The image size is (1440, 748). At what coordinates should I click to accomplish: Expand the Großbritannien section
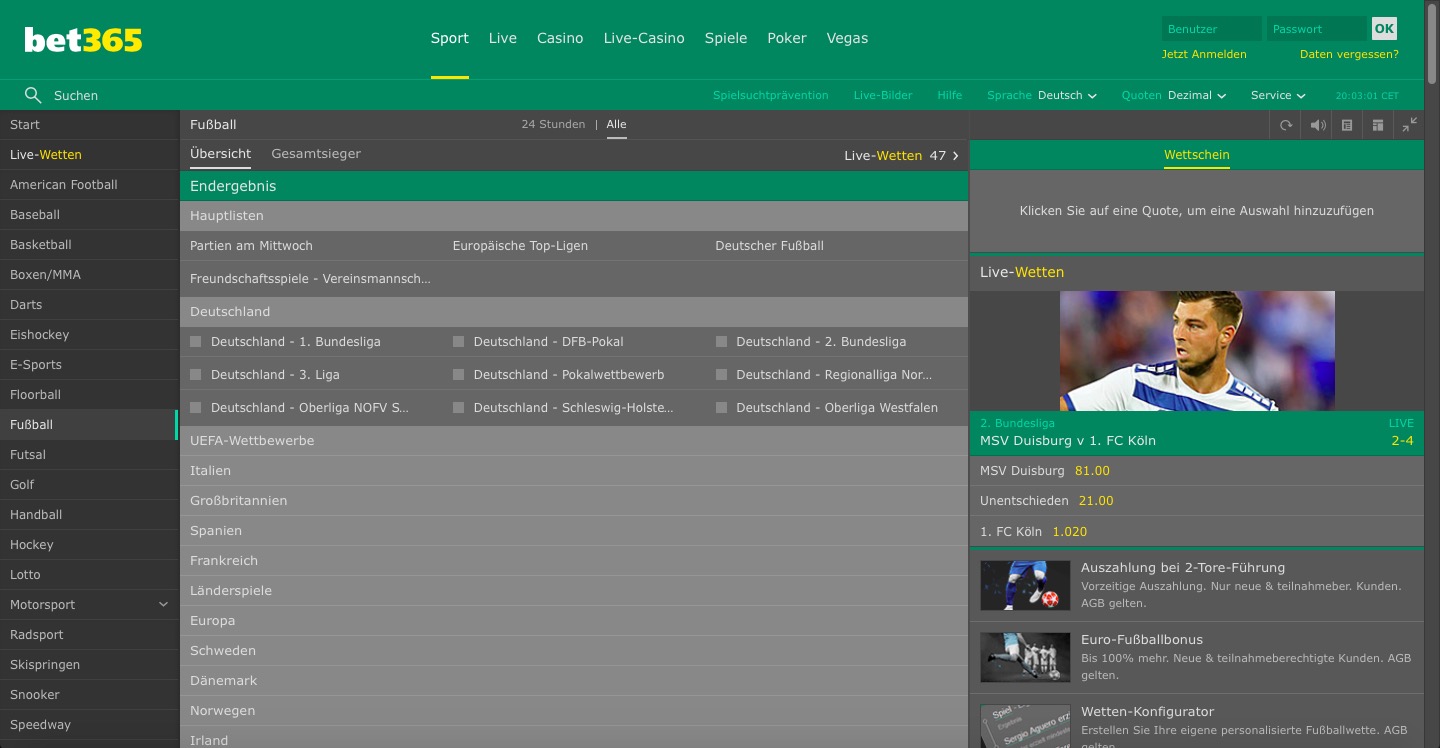pyautogui.click(x=574, y=501)
